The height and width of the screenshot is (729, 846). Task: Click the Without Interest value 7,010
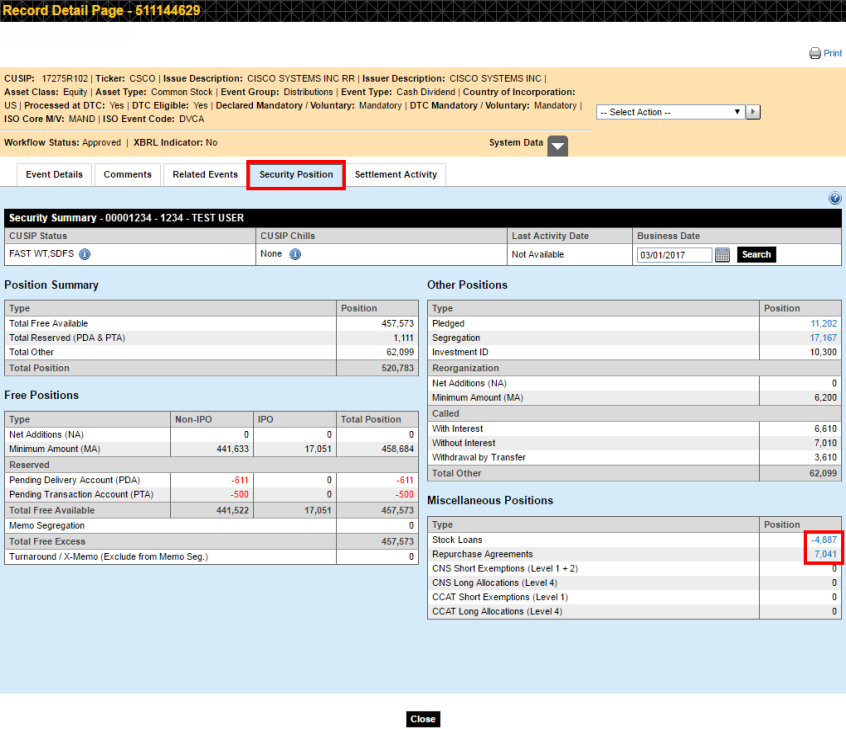825,443
